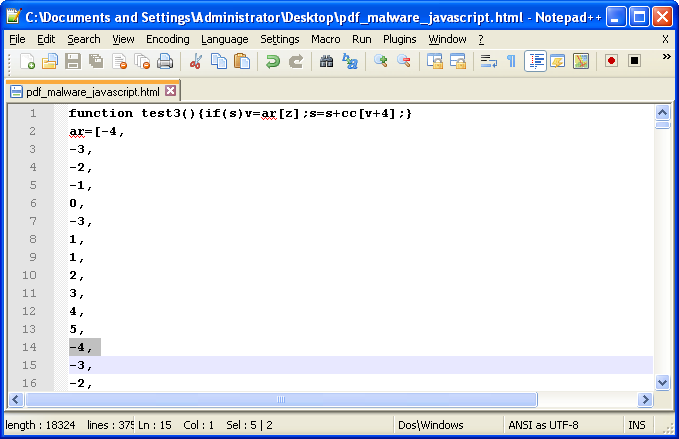The width and height of the screenshot is (679, 439).
Task: Click the New file toolbar icon
Action: tap(28, 62)
